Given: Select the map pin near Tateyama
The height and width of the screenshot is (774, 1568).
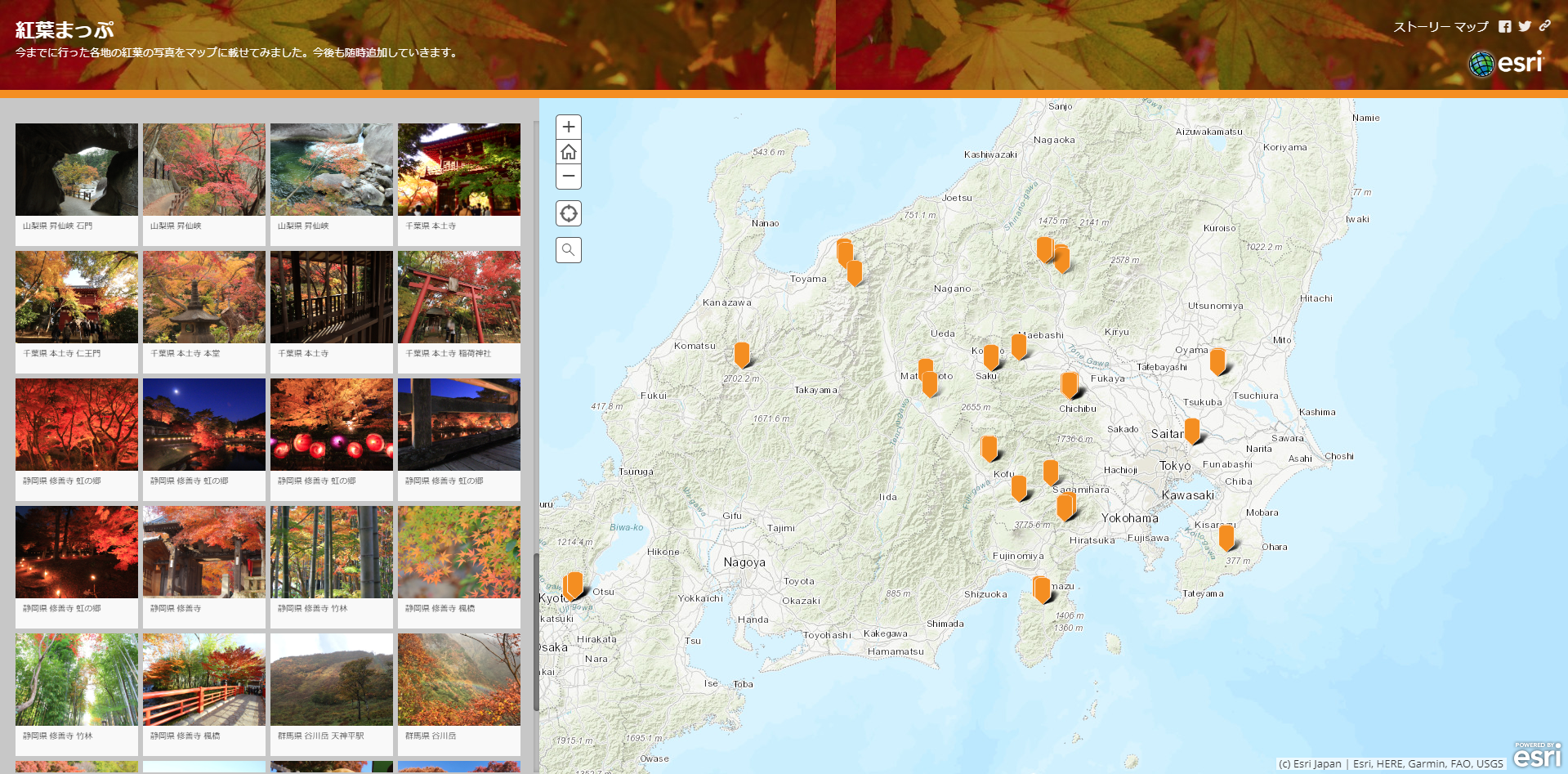Looking at the screenshot, I should click(1226, 537).
